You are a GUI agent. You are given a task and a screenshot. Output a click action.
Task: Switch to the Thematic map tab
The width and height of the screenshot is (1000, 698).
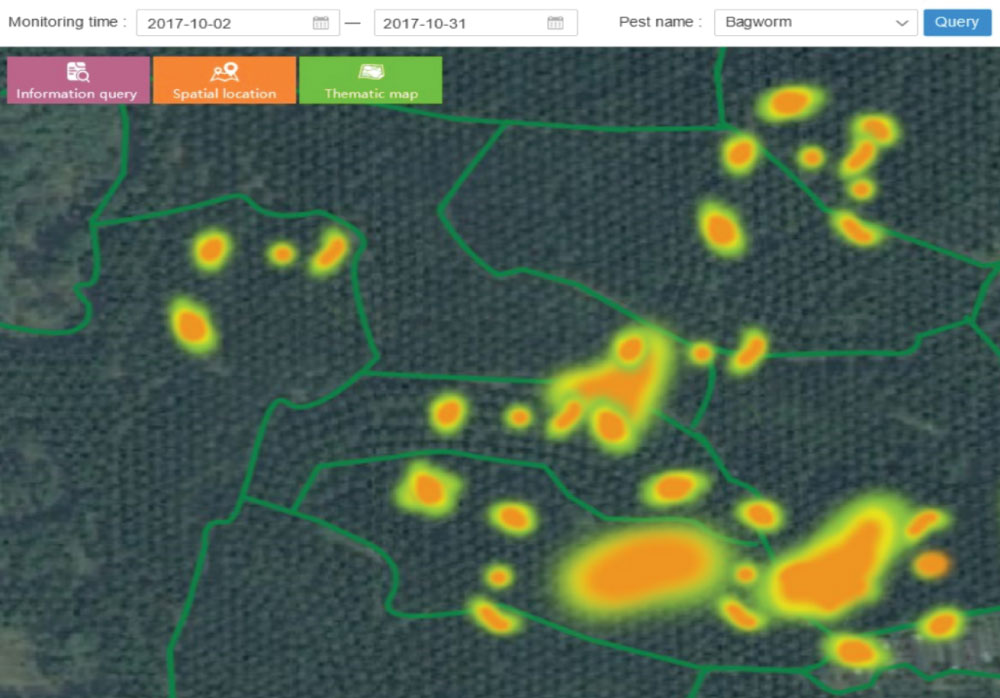pos(371,81)
